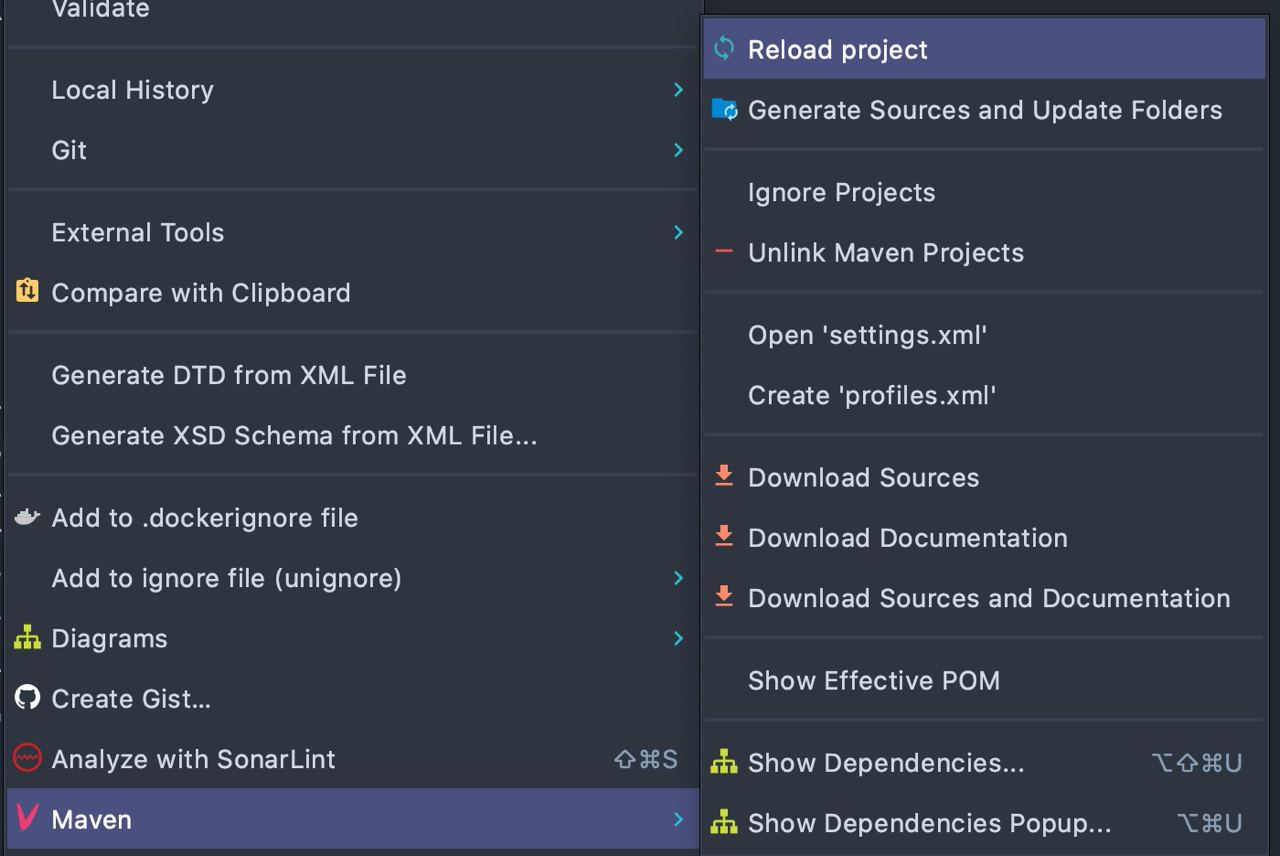Expand the External Tools submenu arrow
The width and height of the screenshot is (1280, 856).
click(678, 232)
